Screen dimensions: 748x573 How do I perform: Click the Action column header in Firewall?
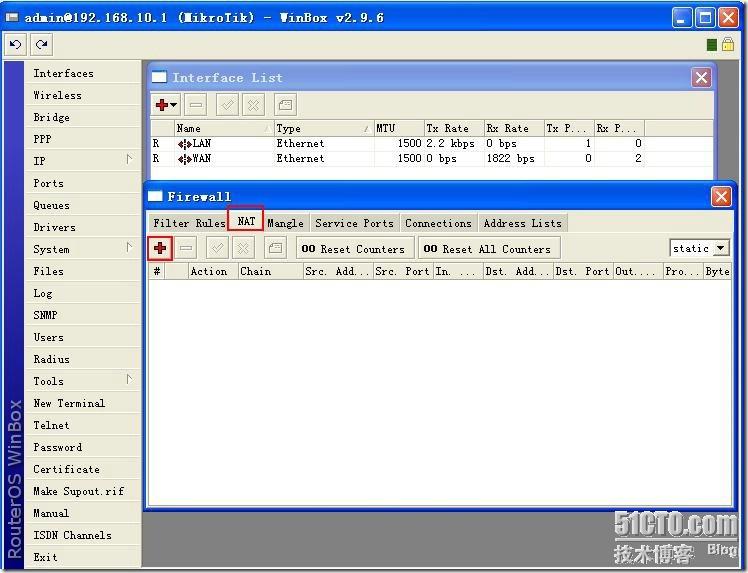[x=213, y=271]
